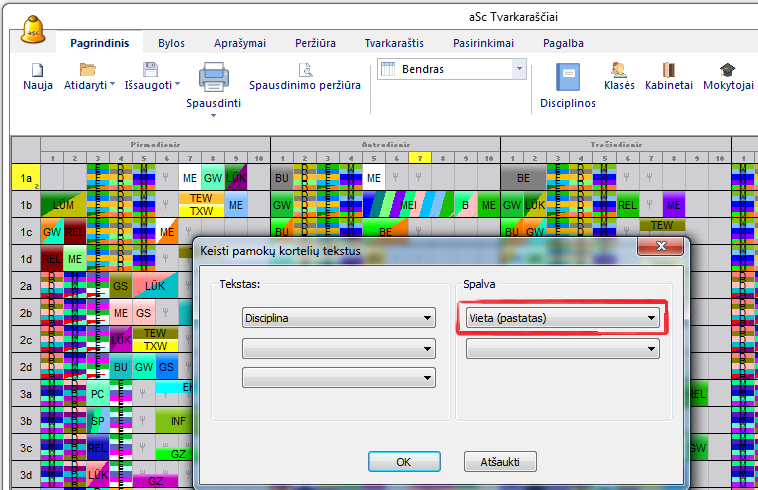The width and height of the screenshot is (758, 490).
Task: Expand the Bendras view dropdown
Action: (x=518, y=69)
